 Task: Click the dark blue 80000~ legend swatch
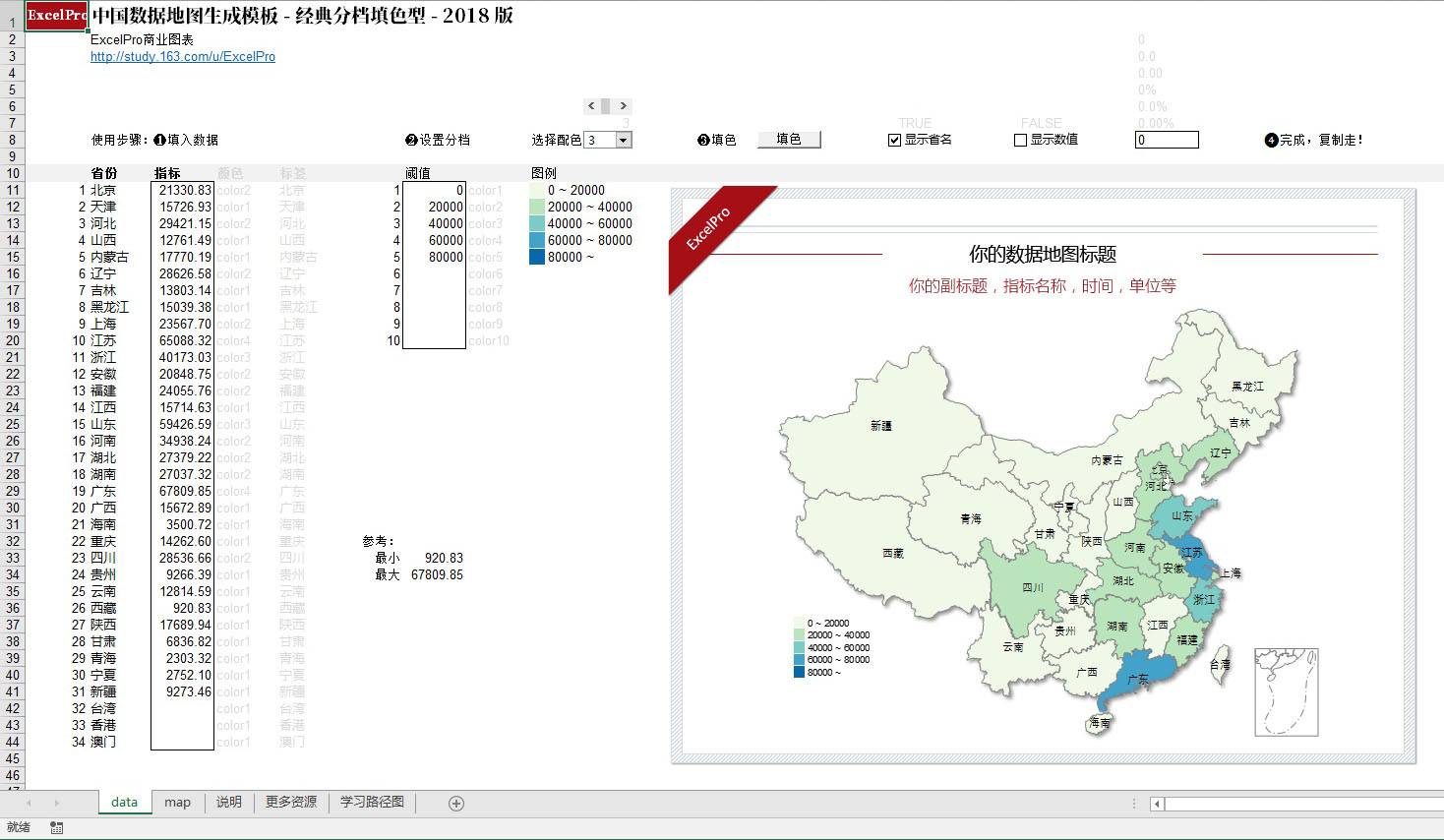pyautogui.click(x=536, y=257)
